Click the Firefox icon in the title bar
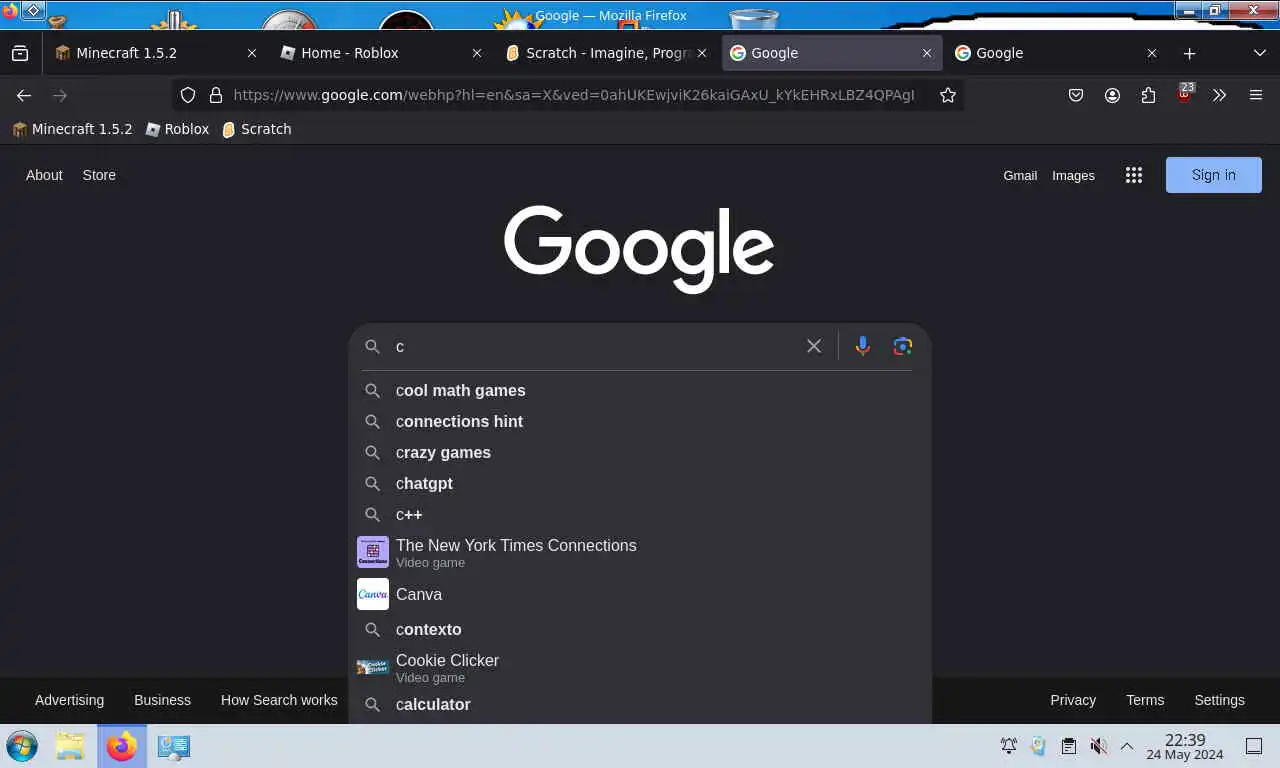Screen dimensions: 1280x768 point(9,11)
